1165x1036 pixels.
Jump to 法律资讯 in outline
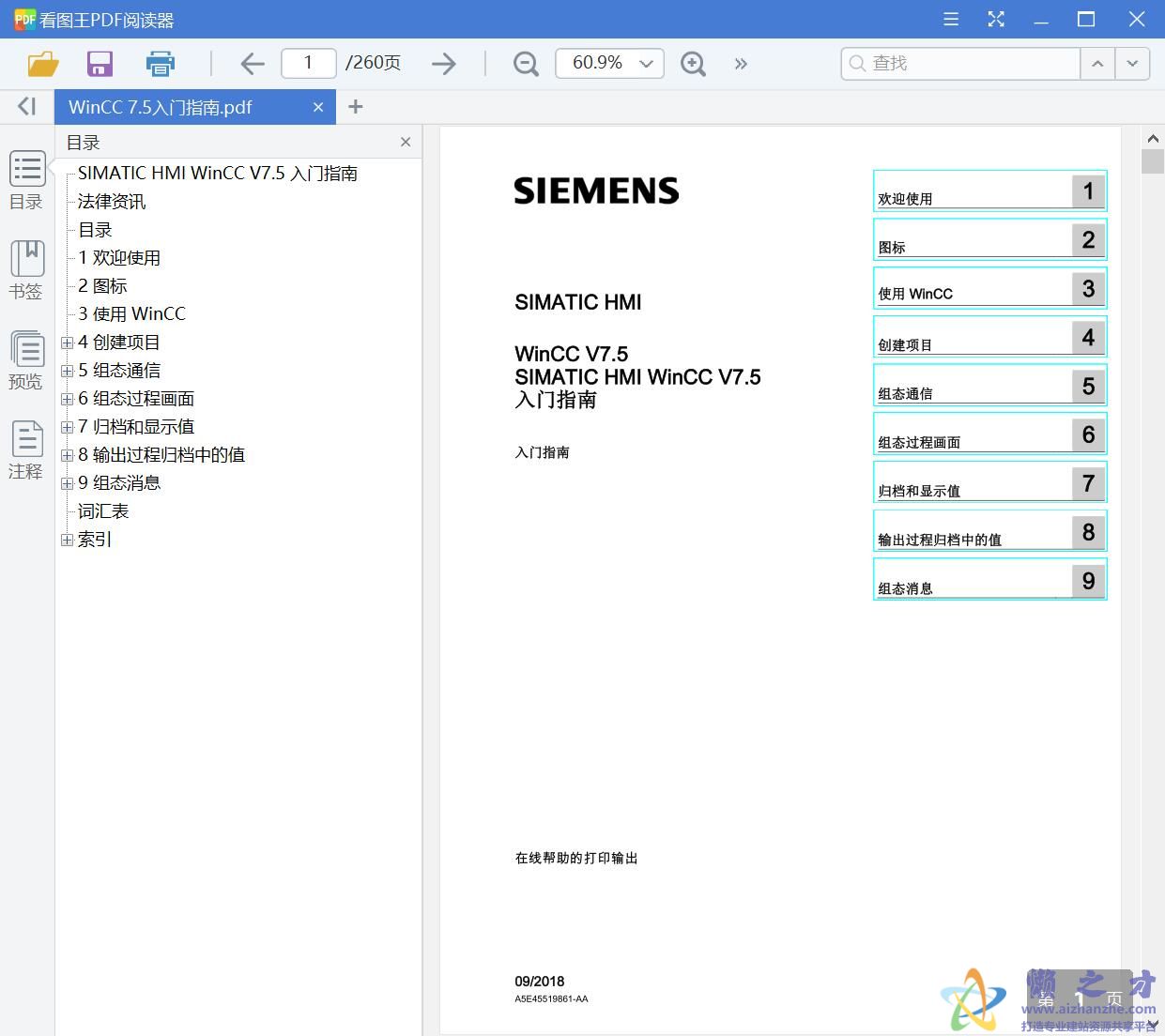click(112, 202)
